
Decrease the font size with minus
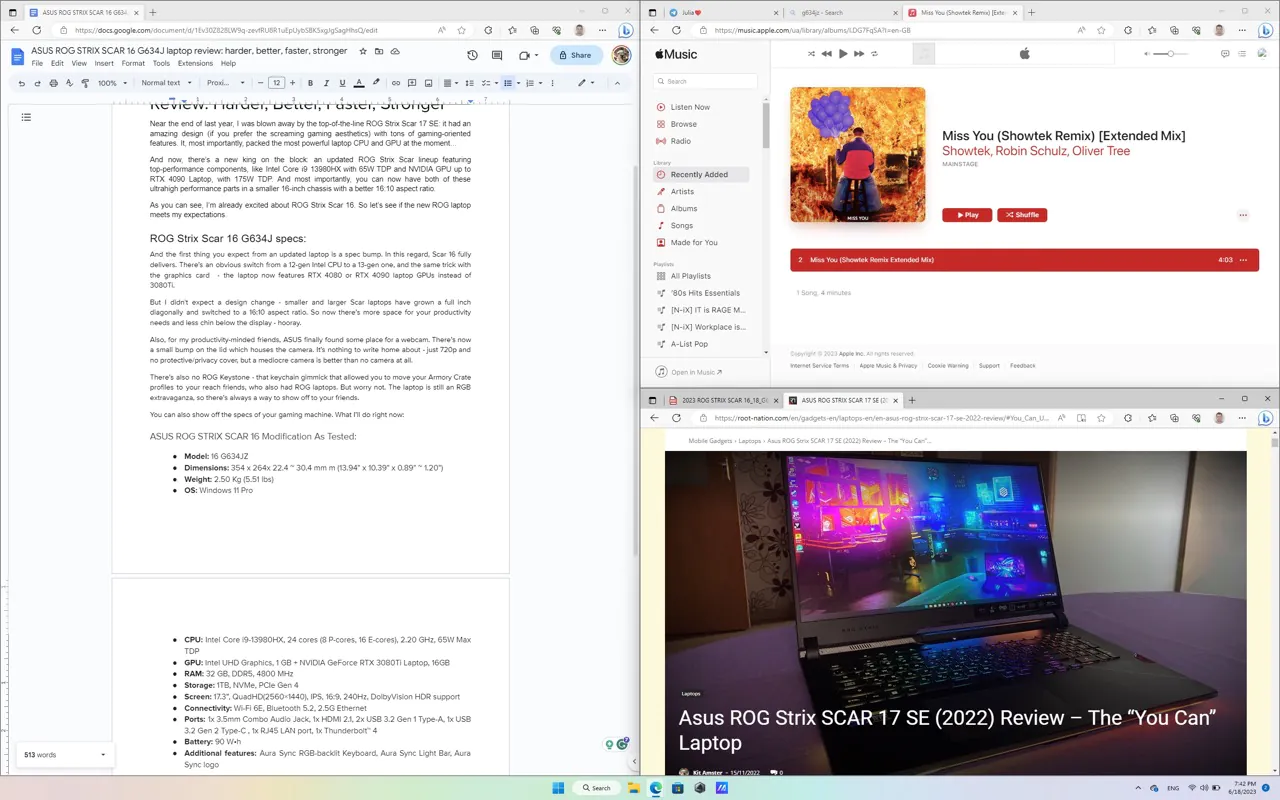pos(261,83)
